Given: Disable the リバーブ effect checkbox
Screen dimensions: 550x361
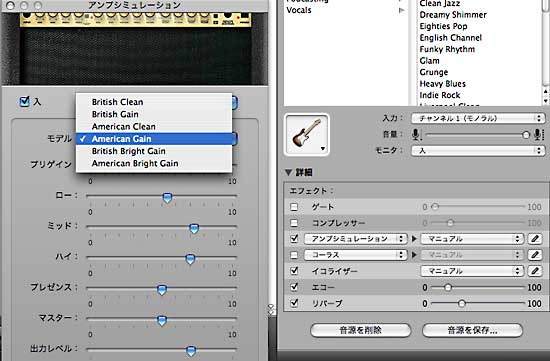Looking at the screenshot, I should [x=294, y=303].
